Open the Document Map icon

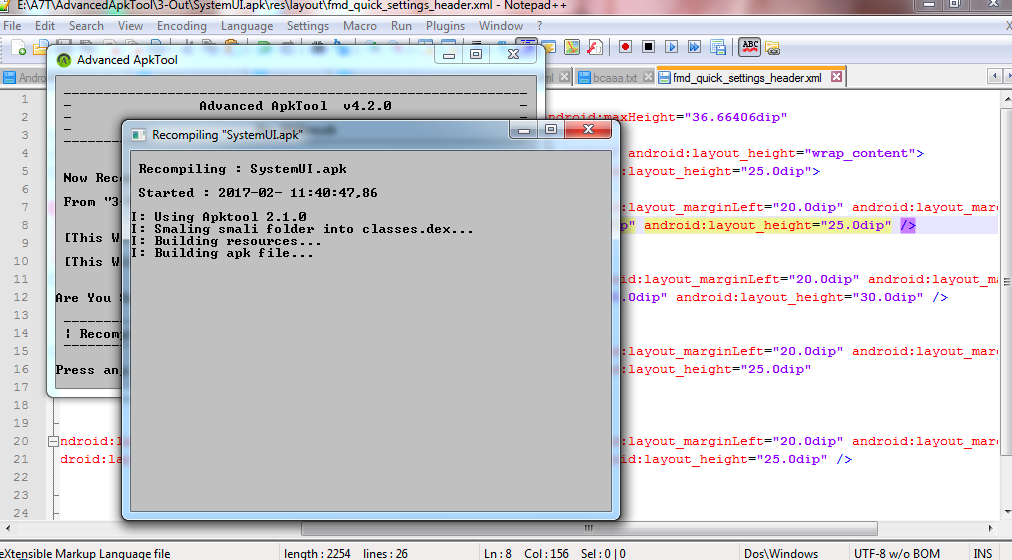coord(572,46)
